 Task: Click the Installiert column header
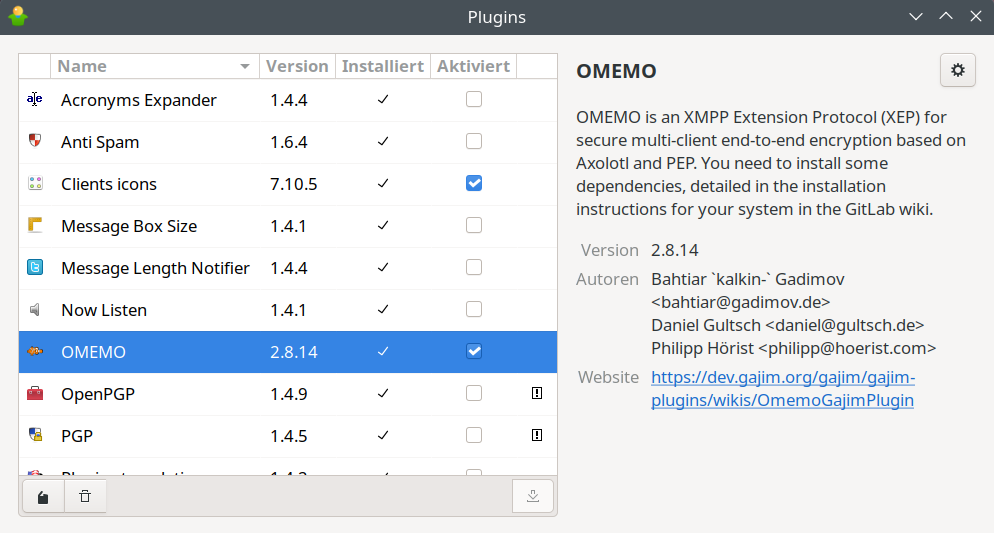383,67
